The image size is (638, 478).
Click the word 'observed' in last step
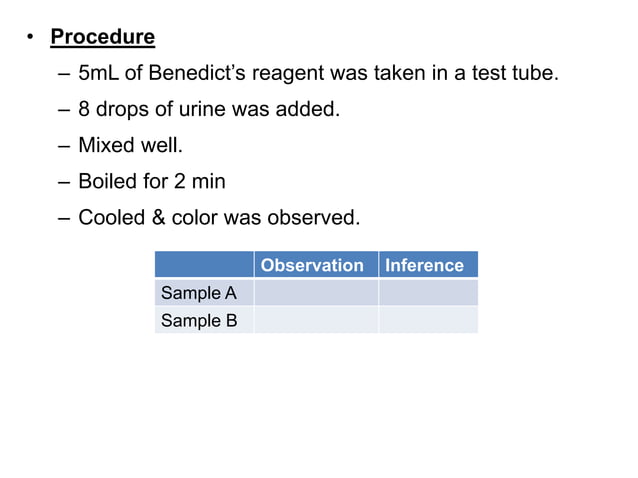[314, 218]
